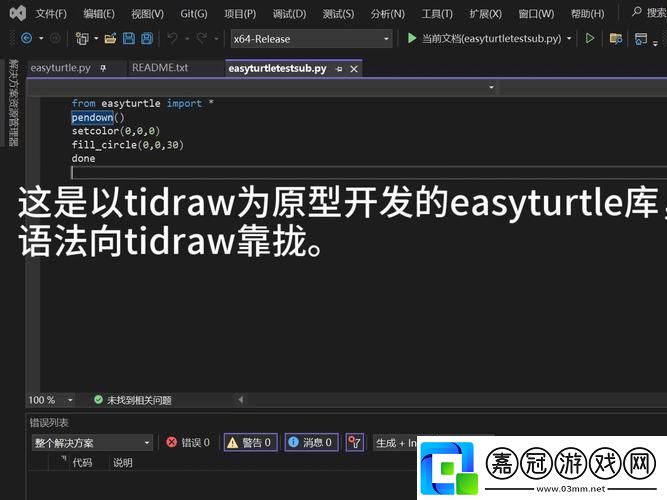Click the redo arrow icon
This screenshot has width=667, height=500.
click(202, 39)
